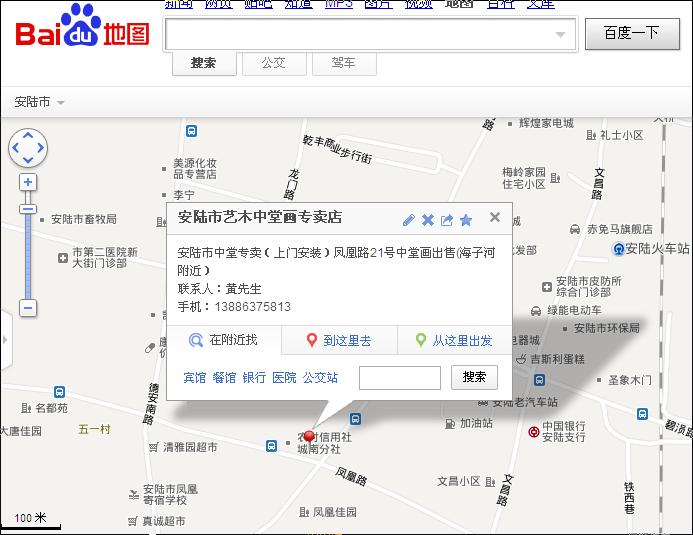Select the 公交 transit tab

274,64
